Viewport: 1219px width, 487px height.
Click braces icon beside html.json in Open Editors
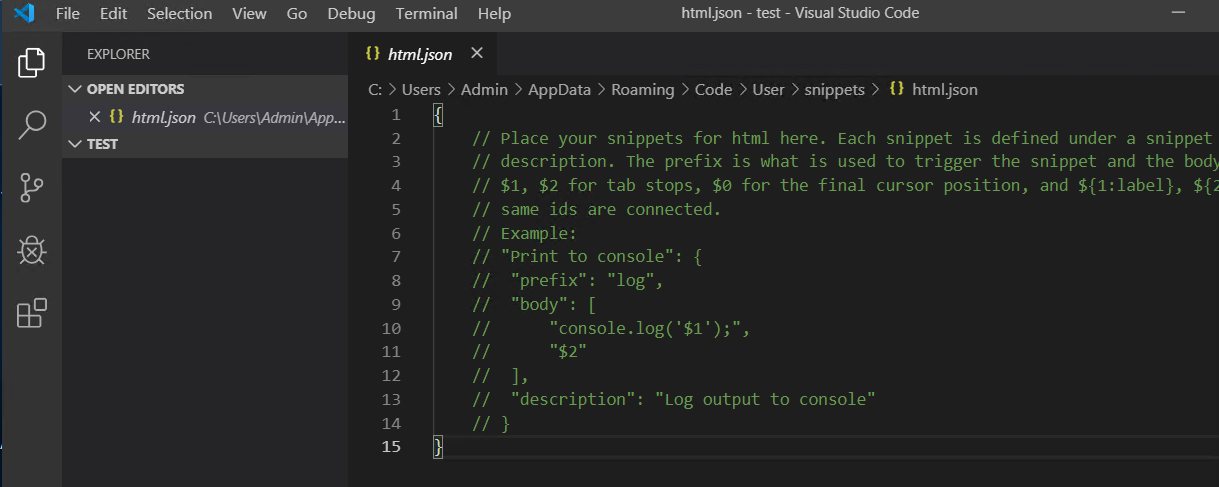[117, 117]
